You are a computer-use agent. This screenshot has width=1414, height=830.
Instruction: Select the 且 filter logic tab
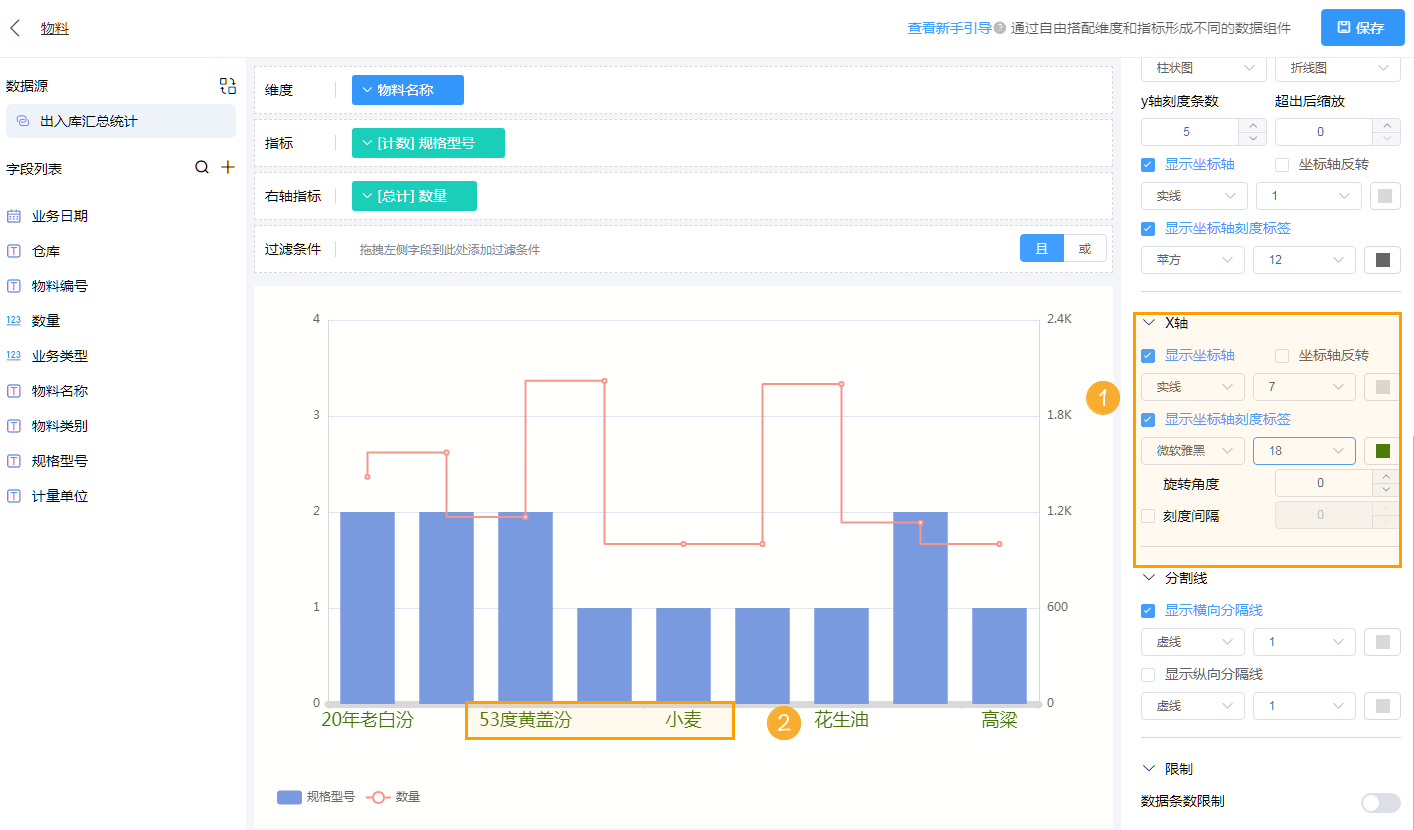(1042, 247)
